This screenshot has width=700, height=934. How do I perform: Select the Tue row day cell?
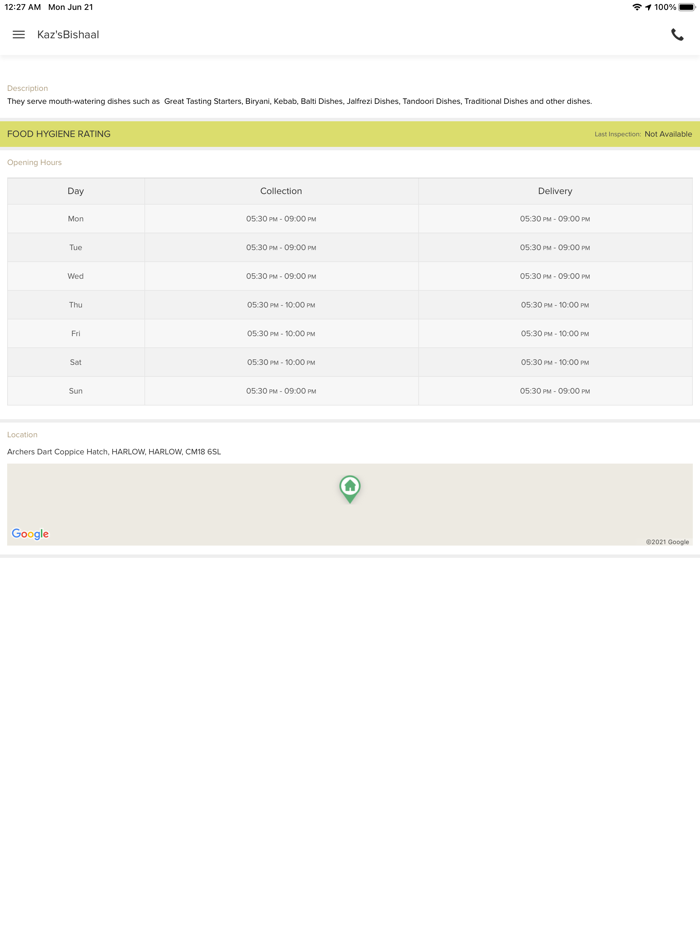pos(76,247)
